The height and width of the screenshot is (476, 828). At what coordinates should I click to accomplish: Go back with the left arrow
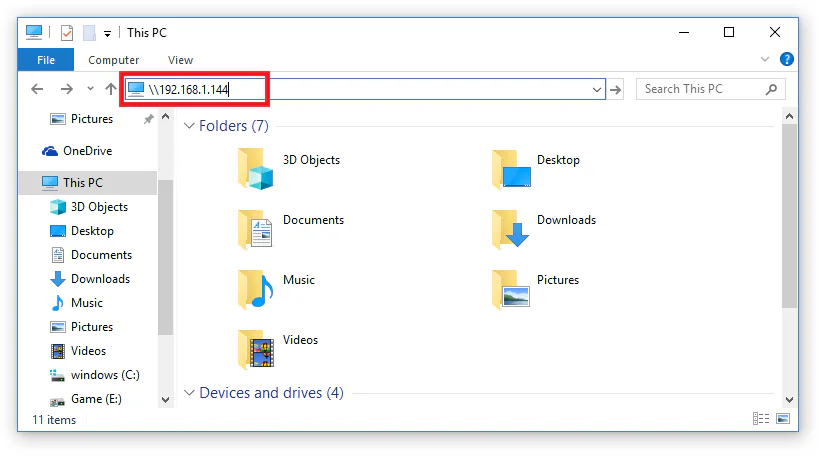click(37, 89)
